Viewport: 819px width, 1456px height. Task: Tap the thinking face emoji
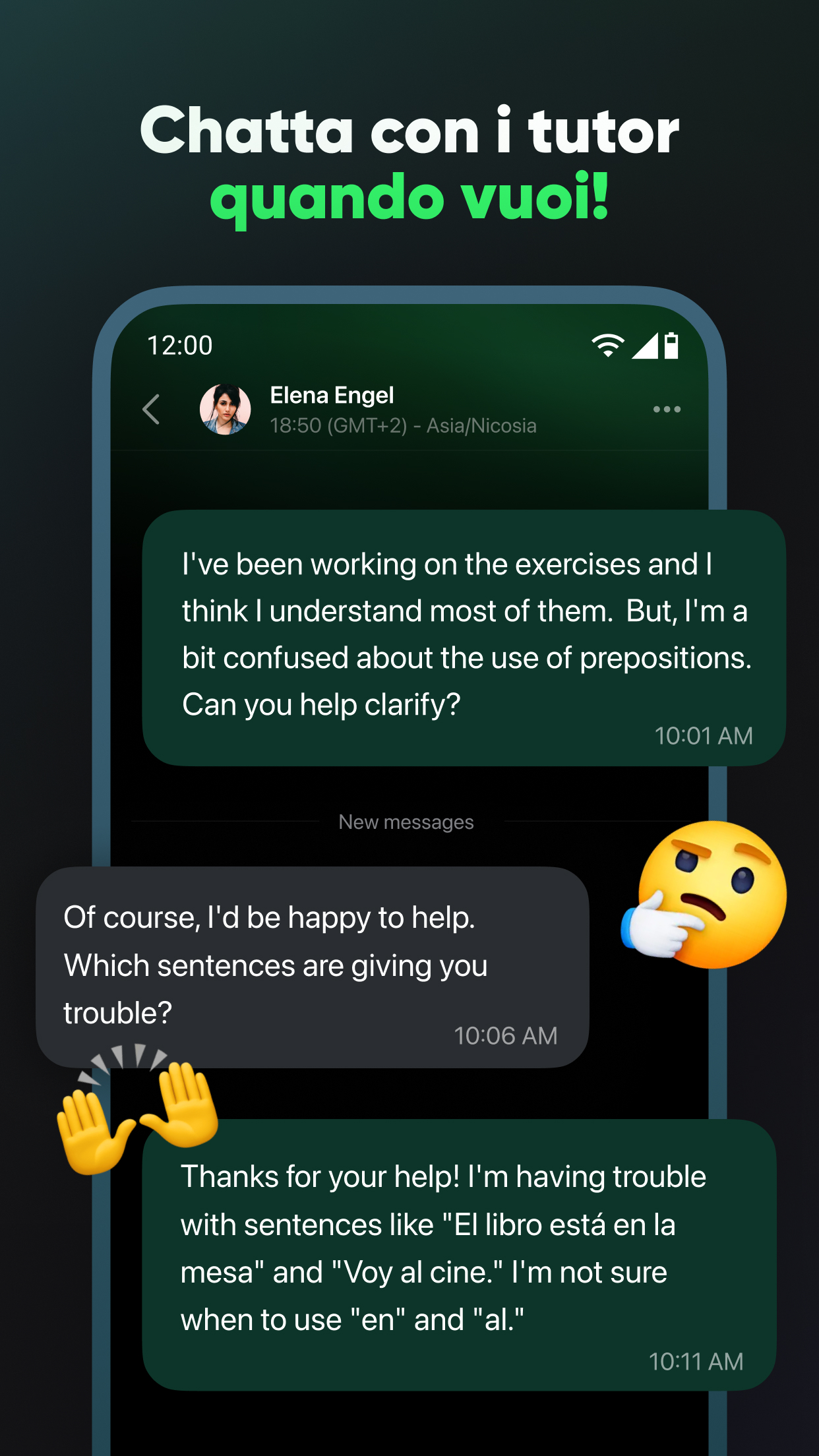[705, 894]
